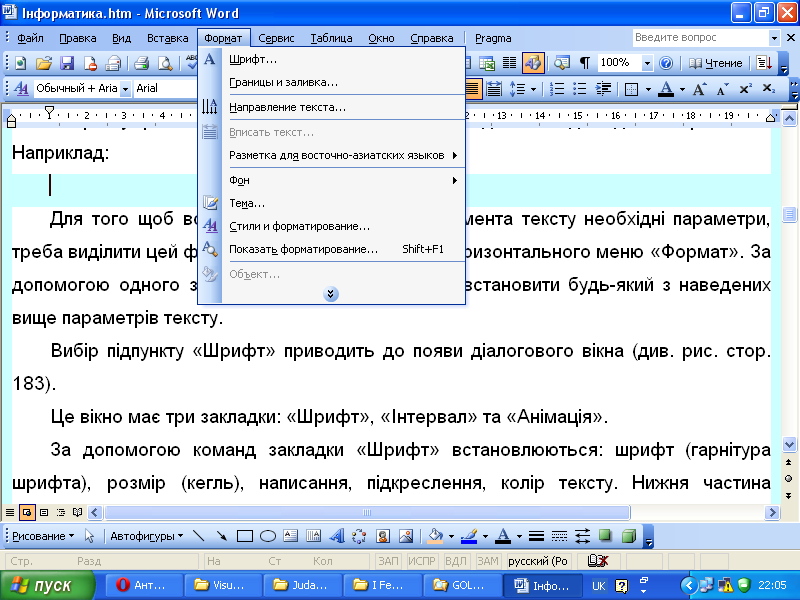This screenshot has width=800, height=600.
Task: Click the Print icon in the toolbar
Action: point(141,63)
